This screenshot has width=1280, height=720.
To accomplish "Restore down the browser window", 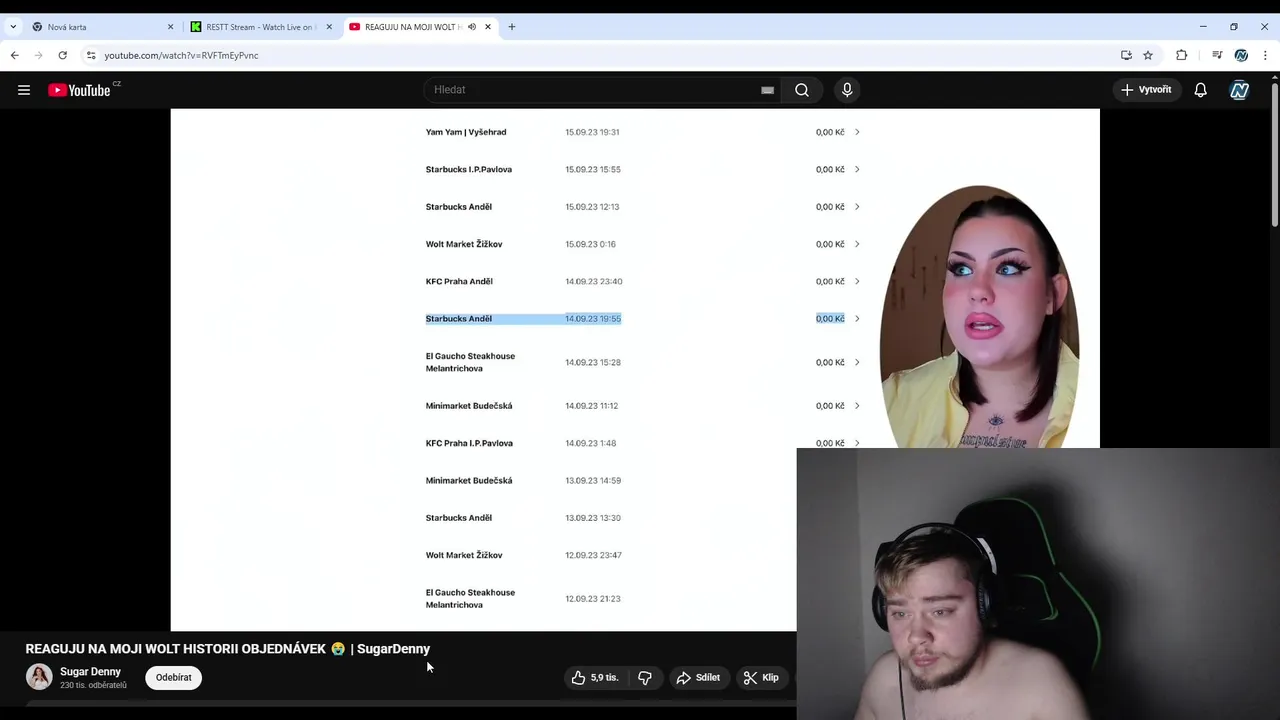I will pos(1234,27).
